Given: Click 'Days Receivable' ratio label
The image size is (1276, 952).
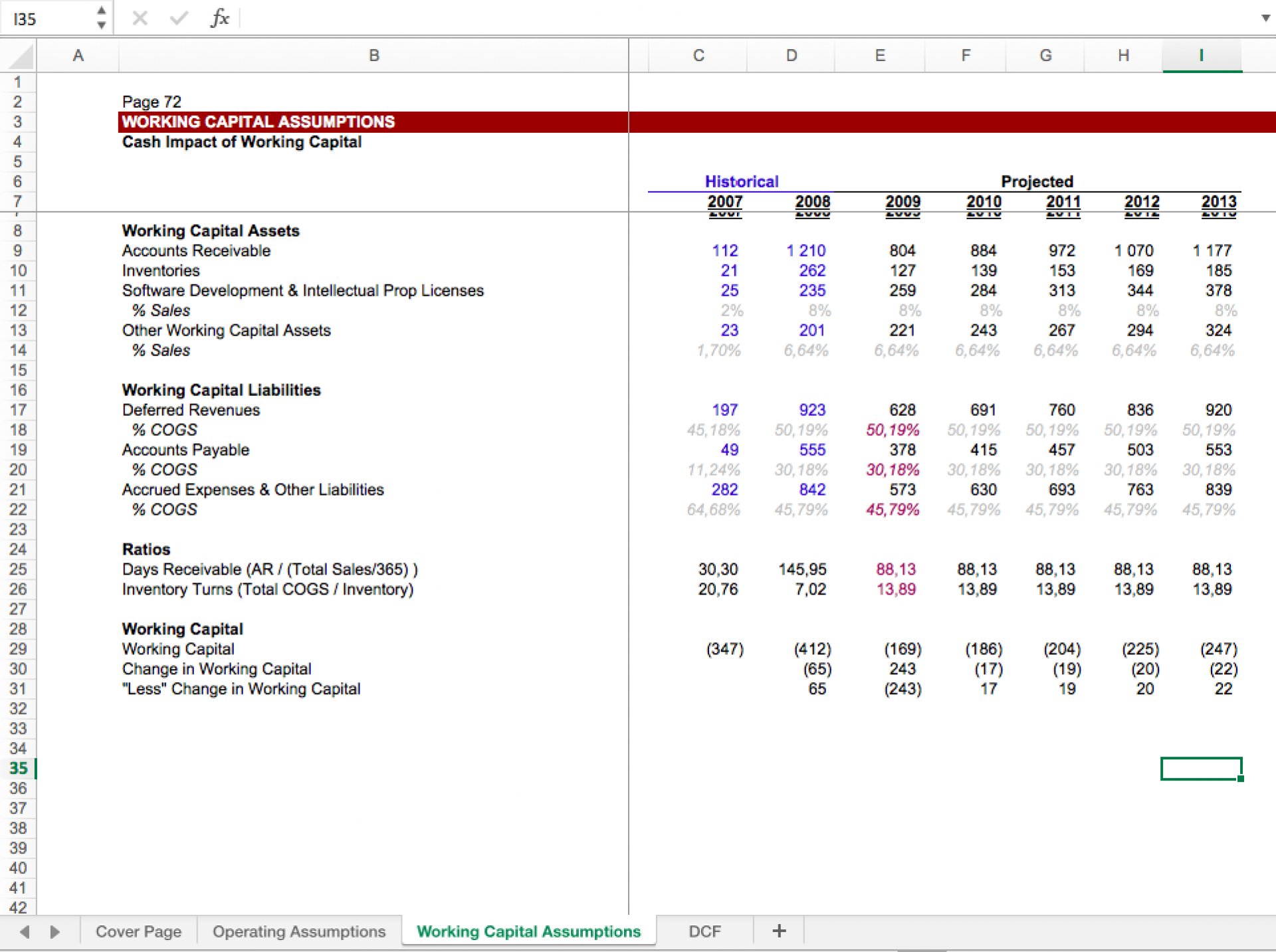Looking at the screenshot, I should coord(269,569).
